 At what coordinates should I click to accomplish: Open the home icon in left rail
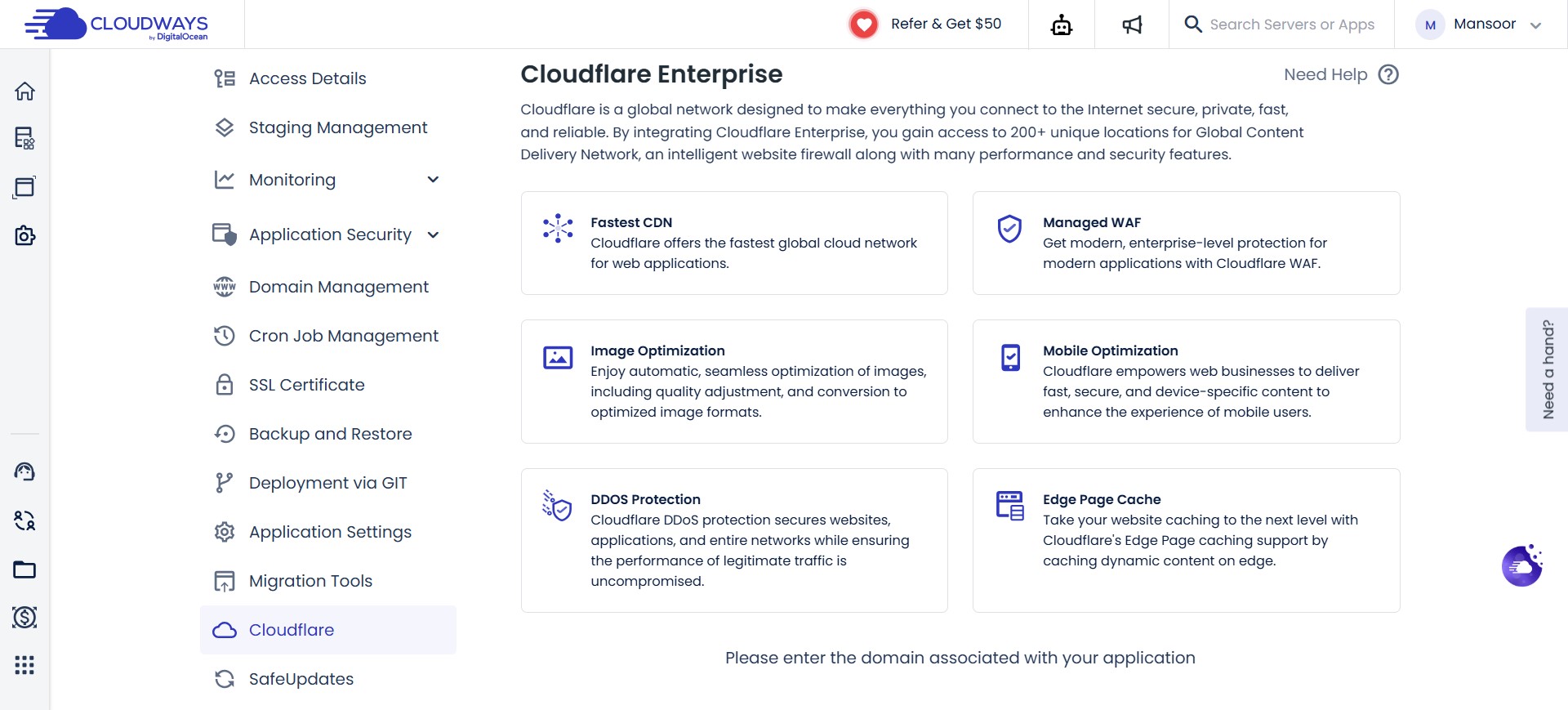pos(24,91)
